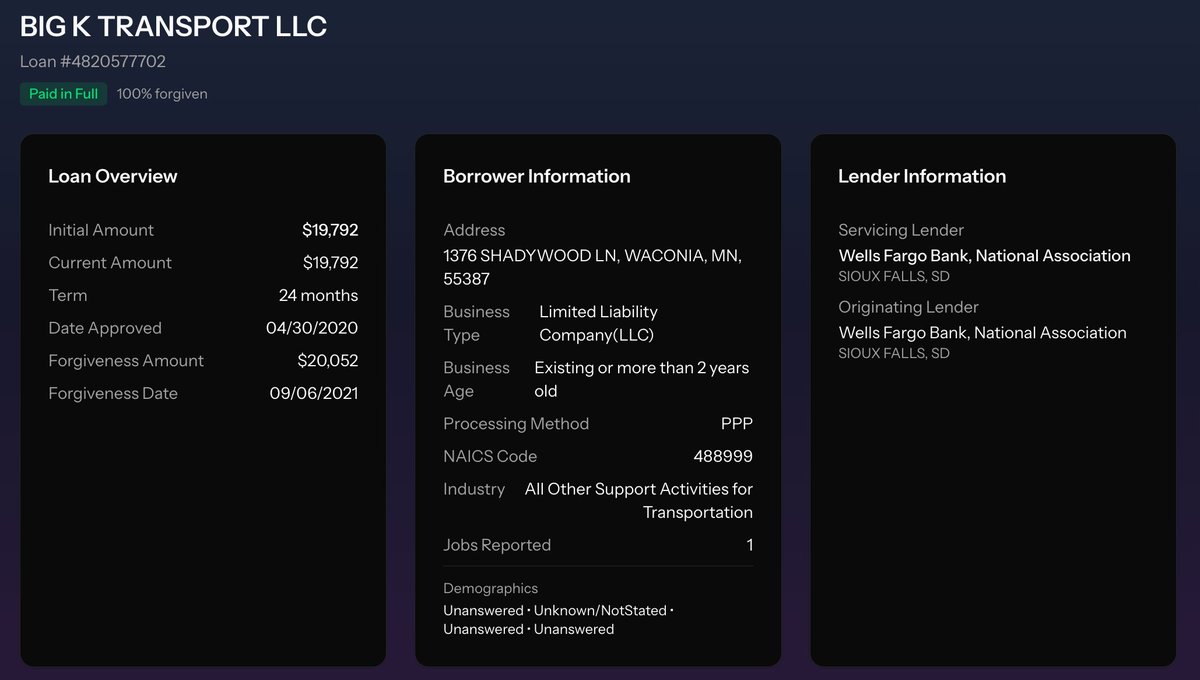Click the Limited Liability Company(LLC) value

click(598, 323)
